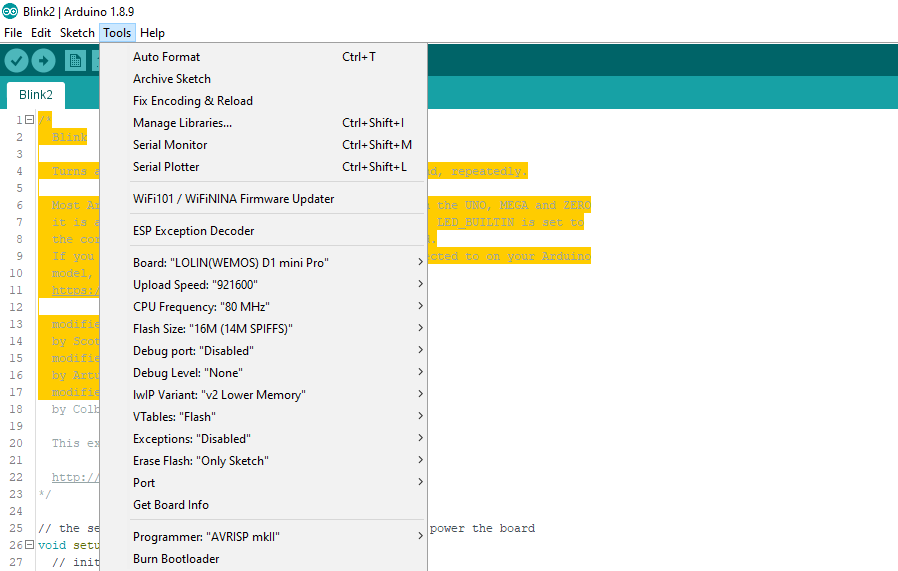Open the Serial Plotter

[x=263, y=167]
